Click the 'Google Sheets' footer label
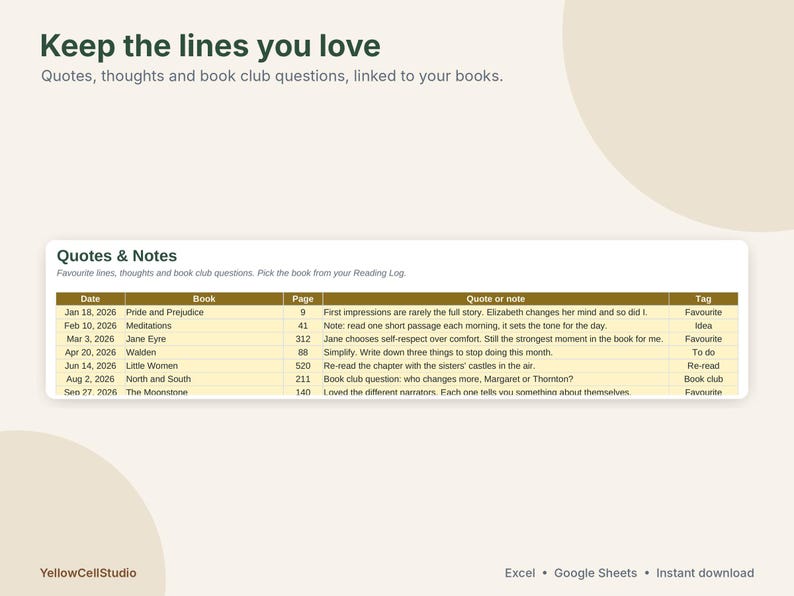Screen dimensions: 794x596 pyautogui.click(x=596, y=573)
